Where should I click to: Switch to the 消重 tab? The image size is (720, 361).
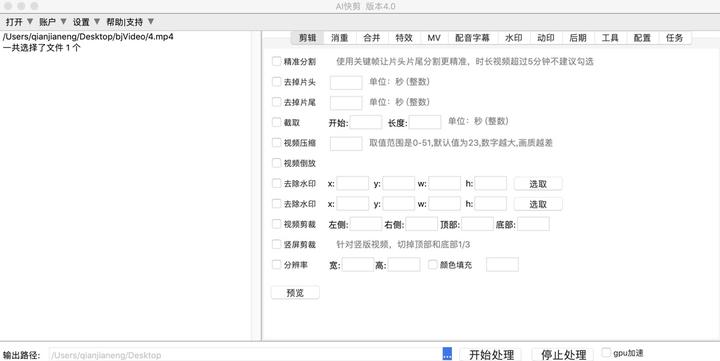[339, 38]
